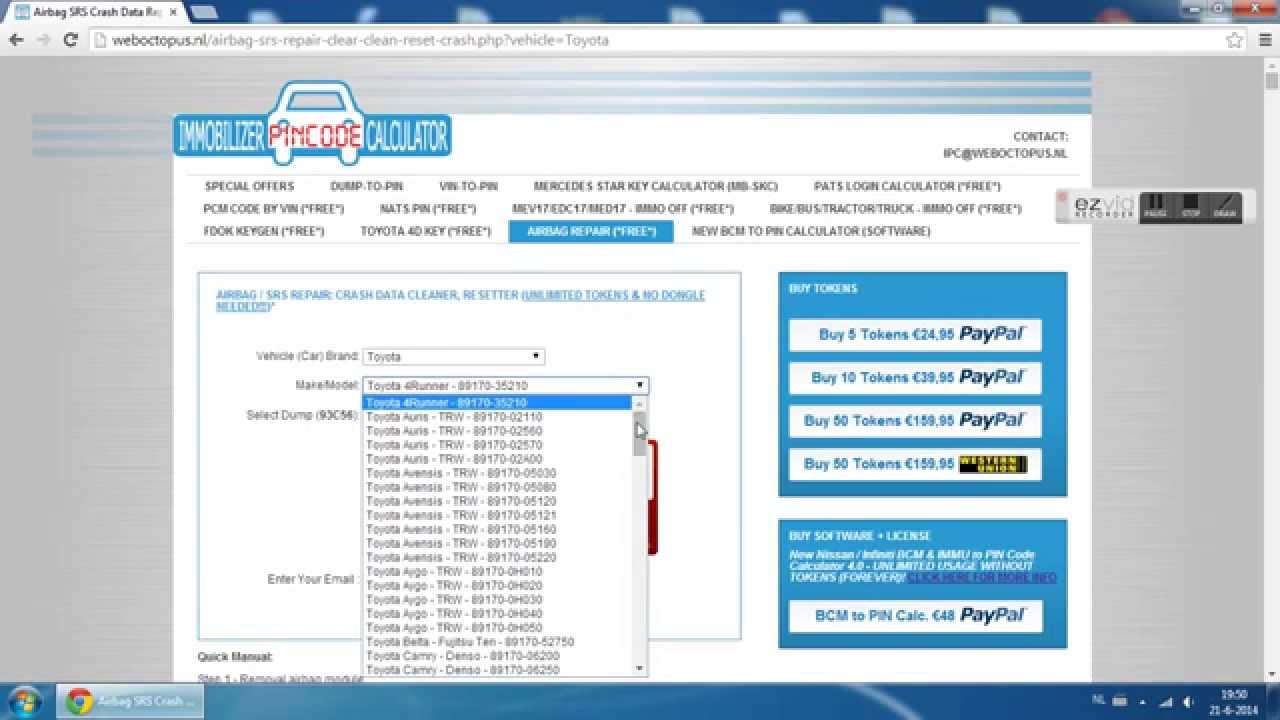Image resolution: width=1280 pixels, height=720 pixels.
Task: Choose Toyota 4Runner - 89170-35210 in list
Action: pos(498,403)
